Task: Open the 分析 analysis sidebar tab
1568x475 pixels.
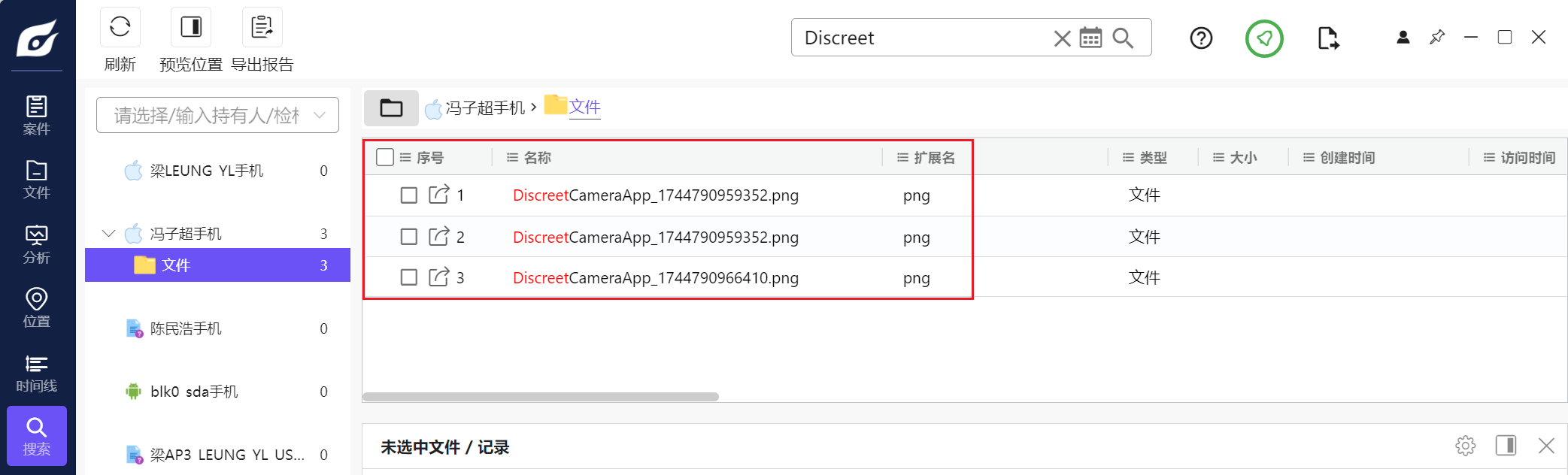Action: 37,244
